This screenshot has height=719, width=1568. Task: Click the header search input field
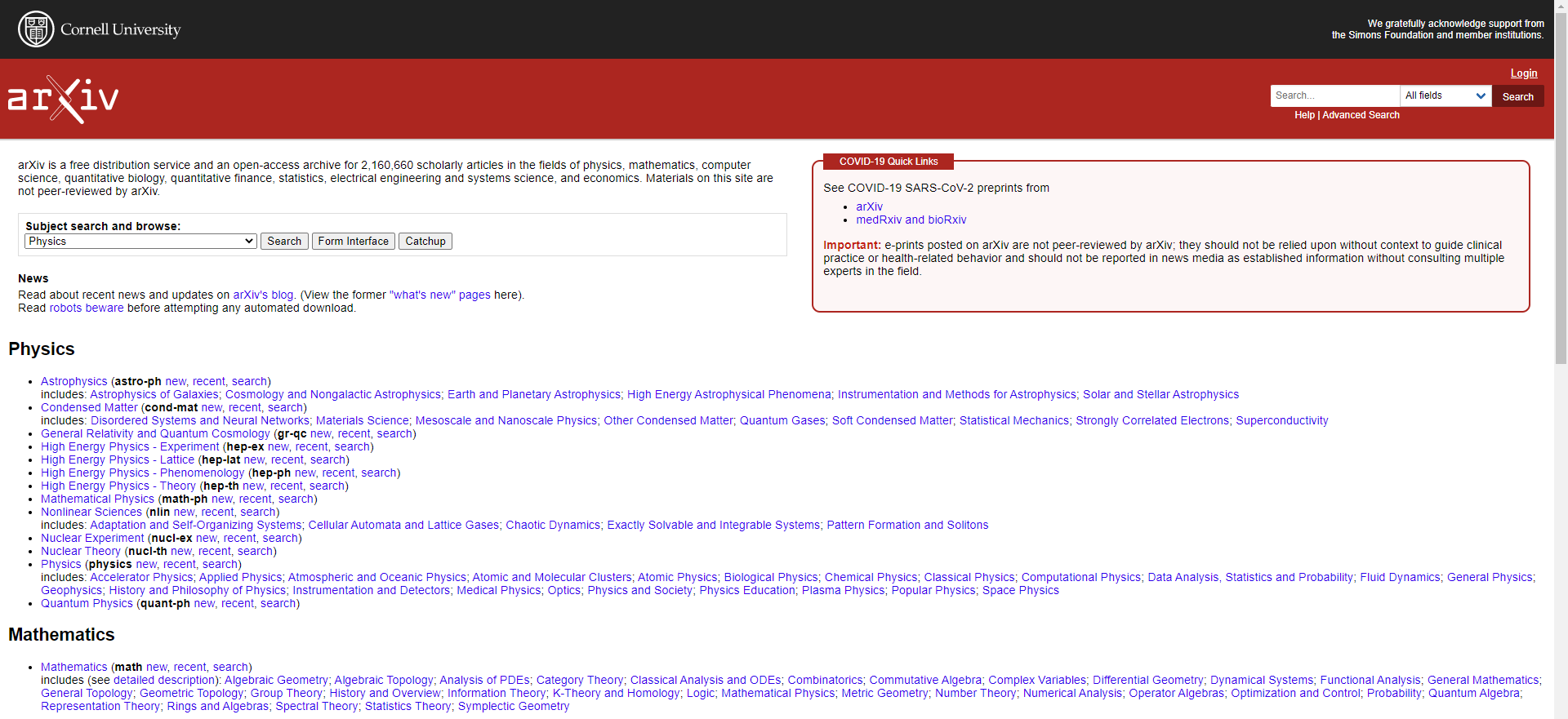pos(1334,96)
